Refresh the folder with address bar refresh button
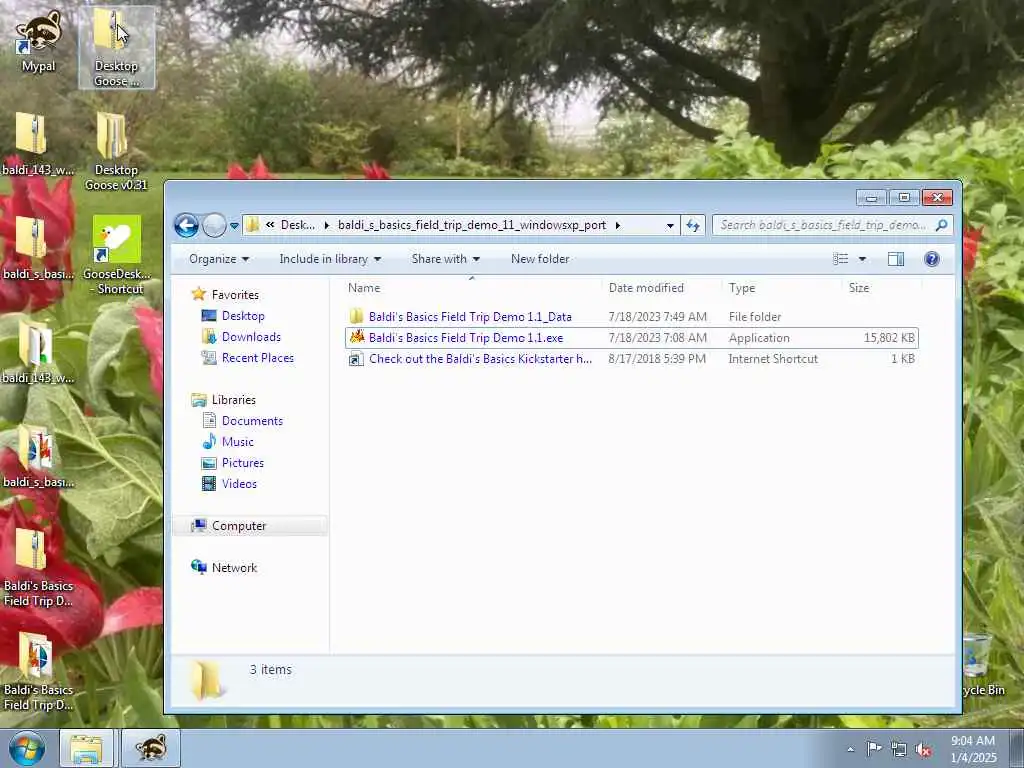Screen dimensions: 1024x768 tap(693, 225)
